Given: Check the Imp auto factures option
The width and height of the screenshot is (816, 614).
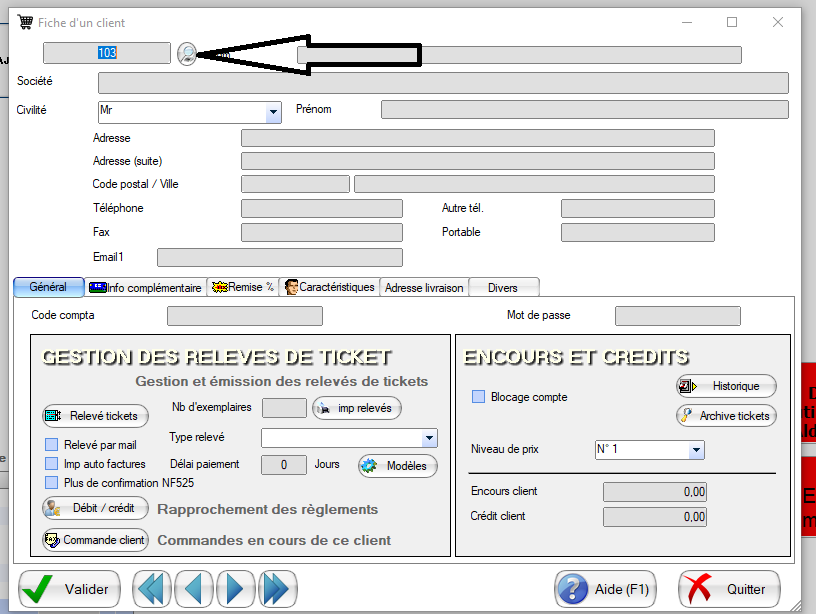Looking at the screenshot, I should click(x=52, y=464).
